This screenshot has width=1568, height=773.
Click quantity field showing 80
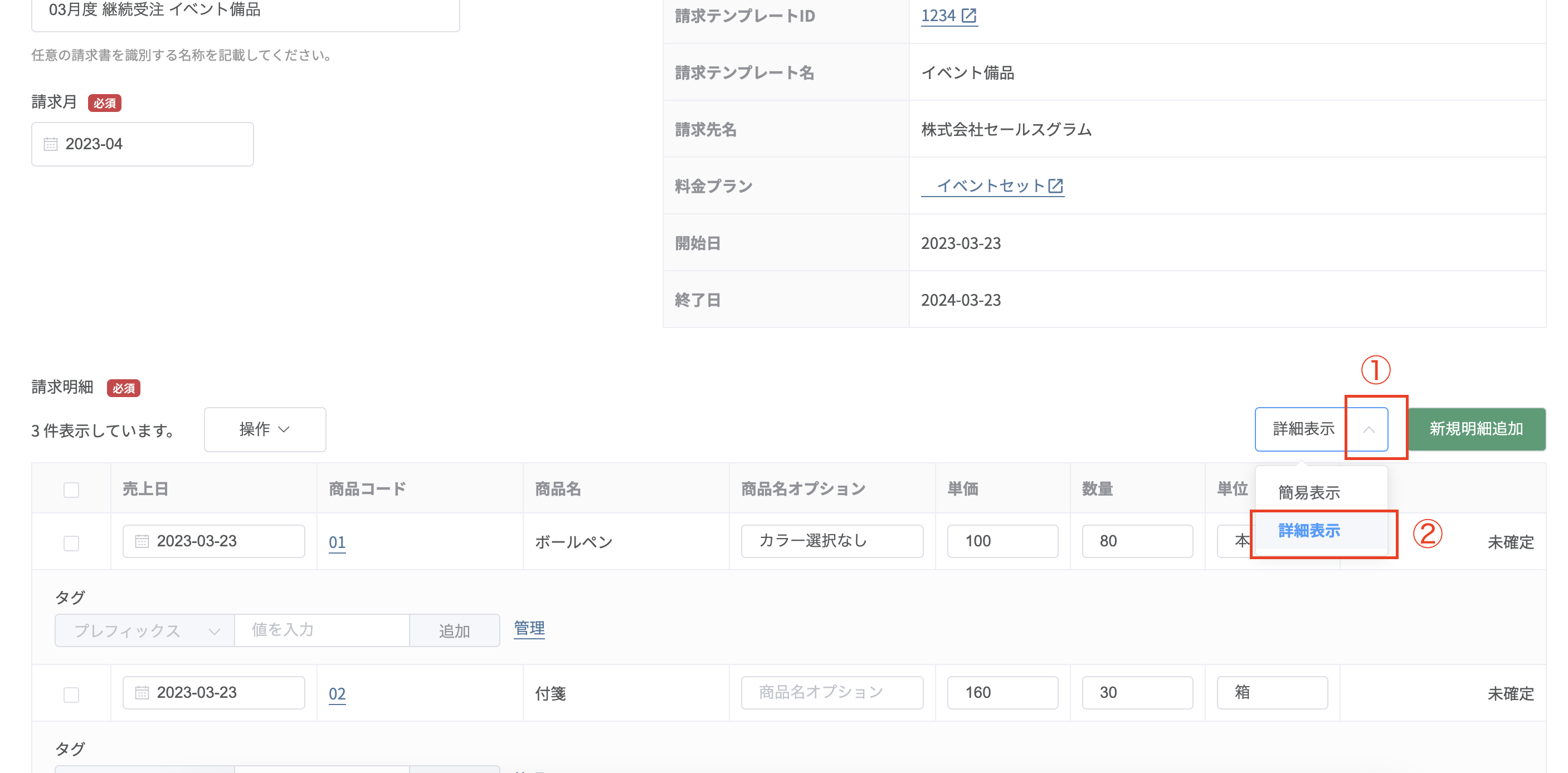point(1137,541)
